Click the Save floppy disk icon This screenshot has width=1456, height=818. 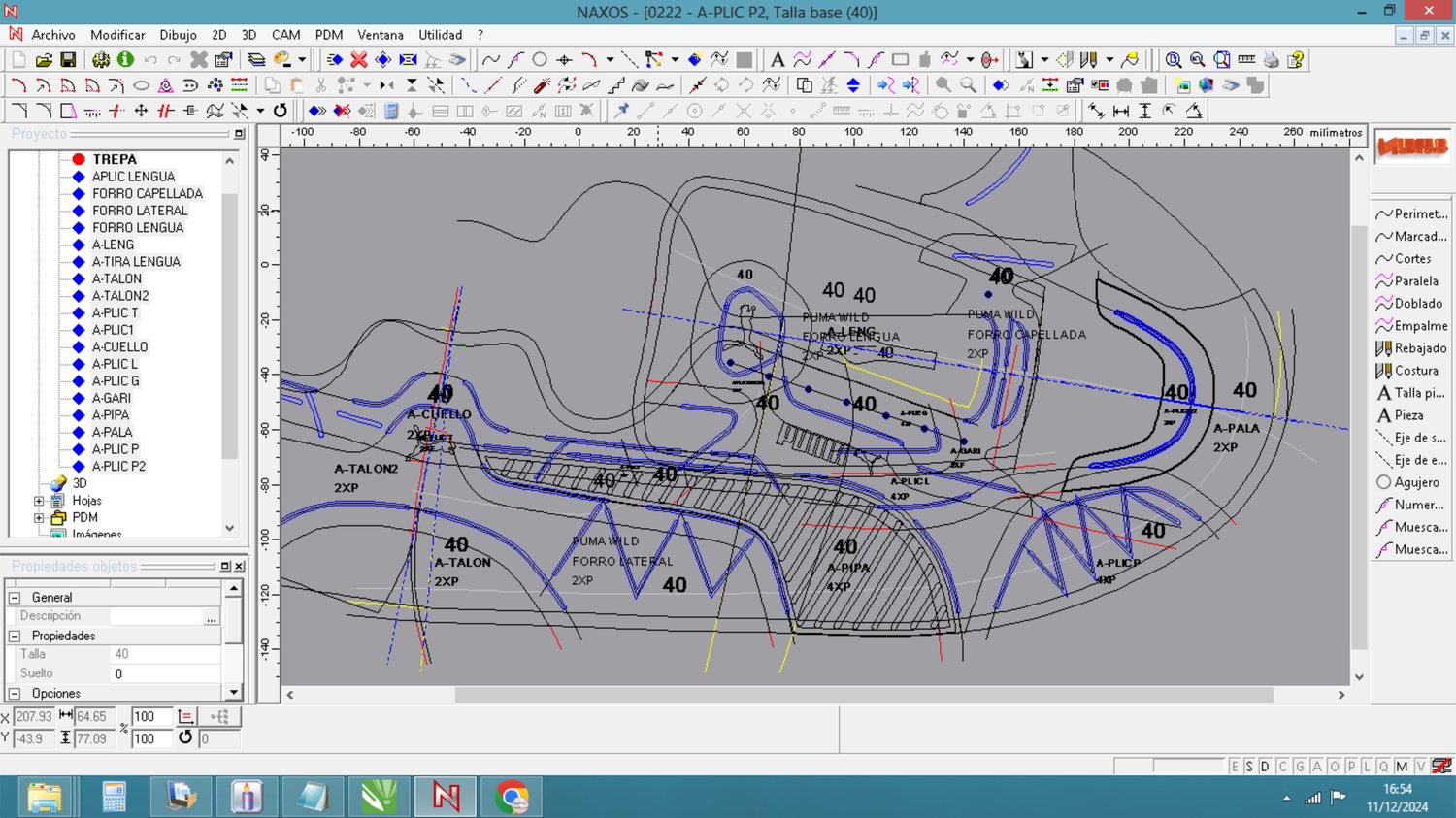[68, 60]
